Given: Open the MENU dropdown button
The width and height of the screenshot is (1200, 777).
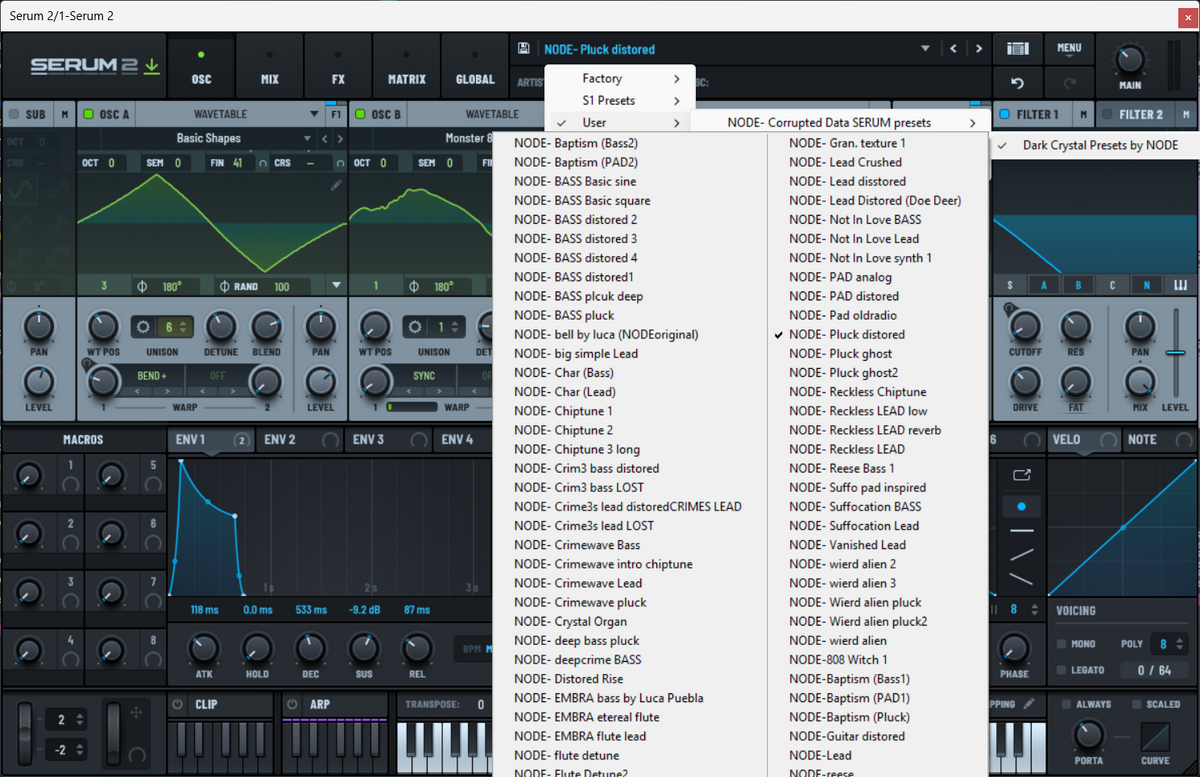Looking at the screenshot, I should pyautogui.click(x=1069, y=48).
